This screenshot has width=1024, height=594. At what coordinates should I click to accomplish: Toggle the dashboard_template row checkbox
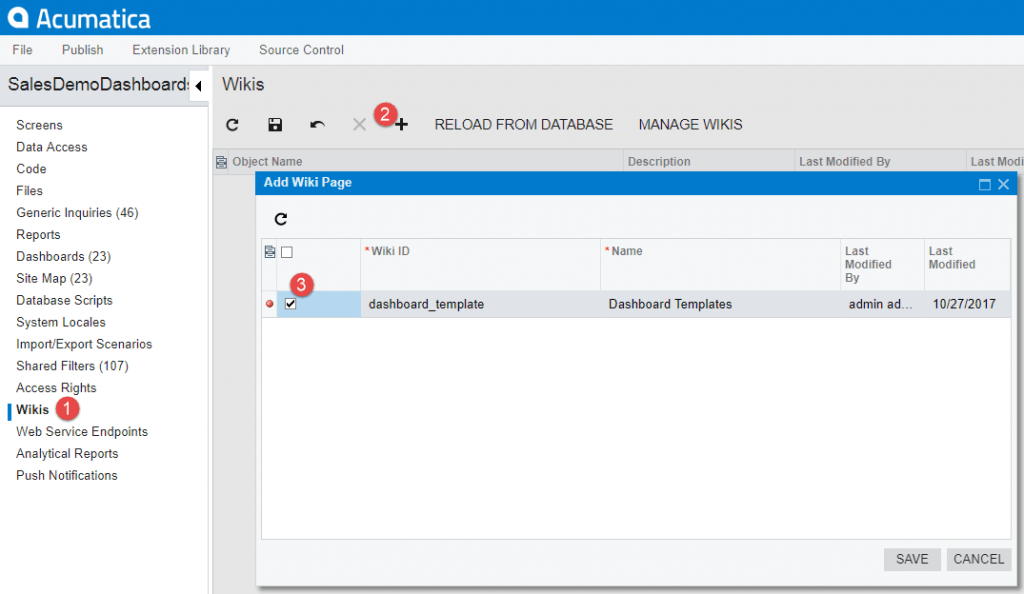click(x=291, y=304)
